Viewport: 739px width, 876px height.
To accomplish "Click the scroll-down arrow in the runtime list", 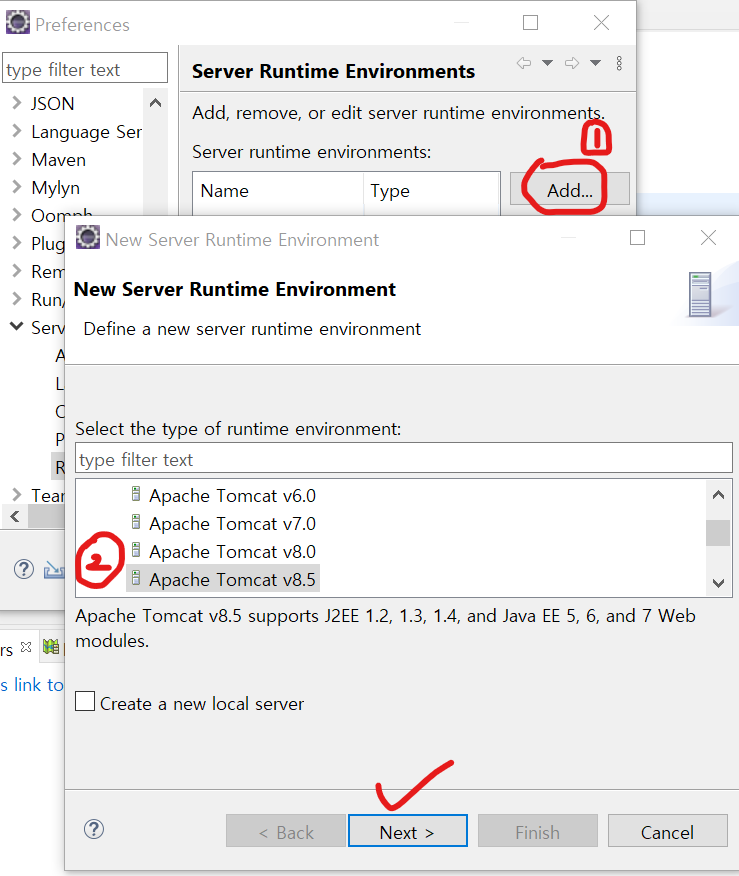I will [x=718, y=583].
